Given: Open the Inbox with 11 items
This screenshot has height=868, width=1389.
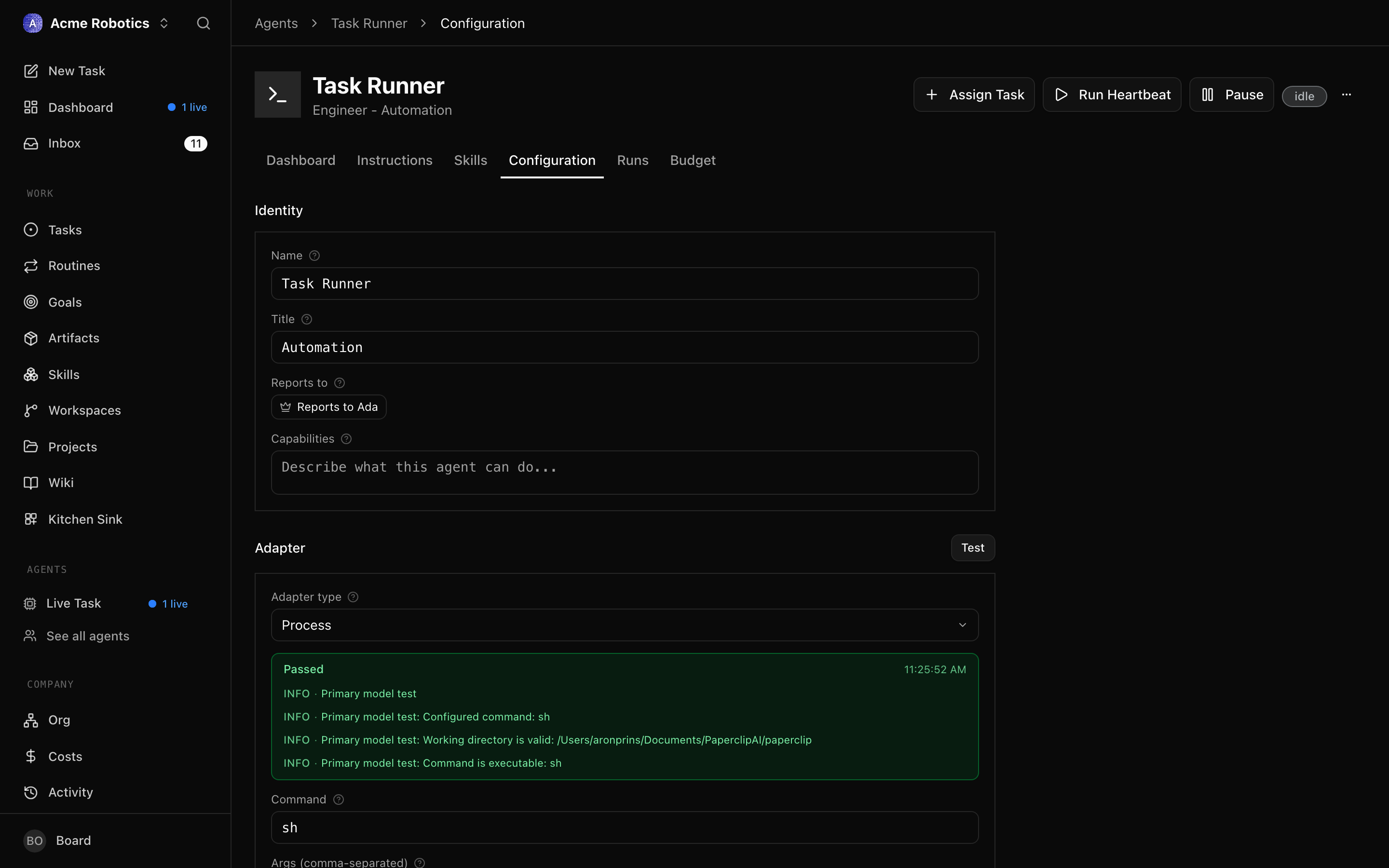Looking at the screenshot, I should click(115, 144).
